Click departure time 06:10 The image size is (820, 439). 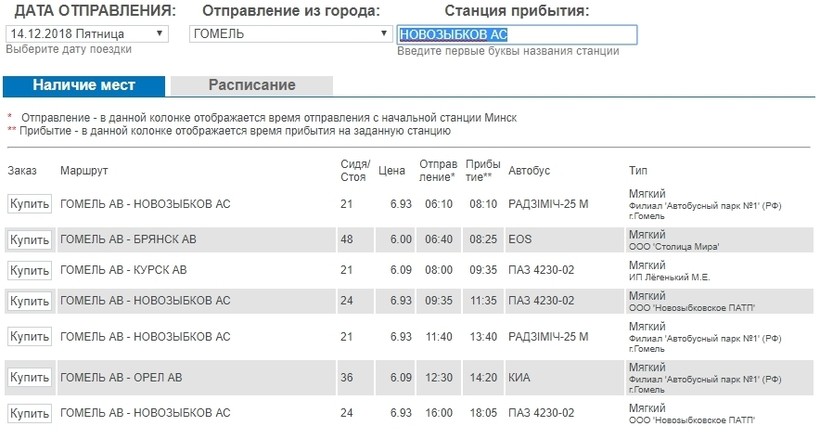pos(439,204)
